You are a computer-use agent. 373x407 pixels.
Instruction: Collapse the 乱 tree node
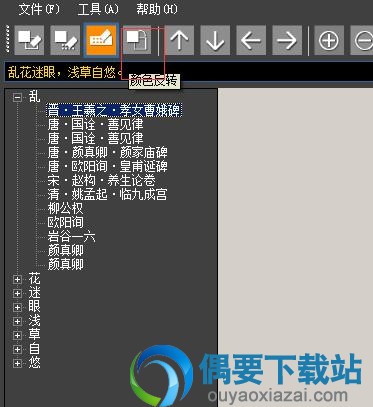tap(17, 97)
